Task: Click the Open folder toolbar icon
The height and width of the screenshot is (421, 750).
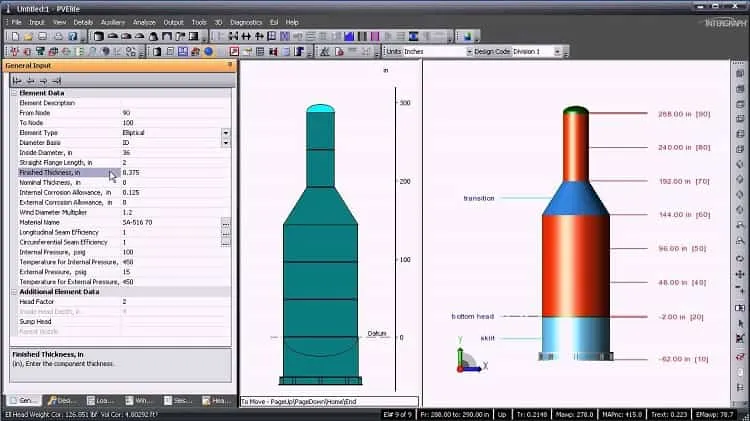Action: tap(28, 36)
